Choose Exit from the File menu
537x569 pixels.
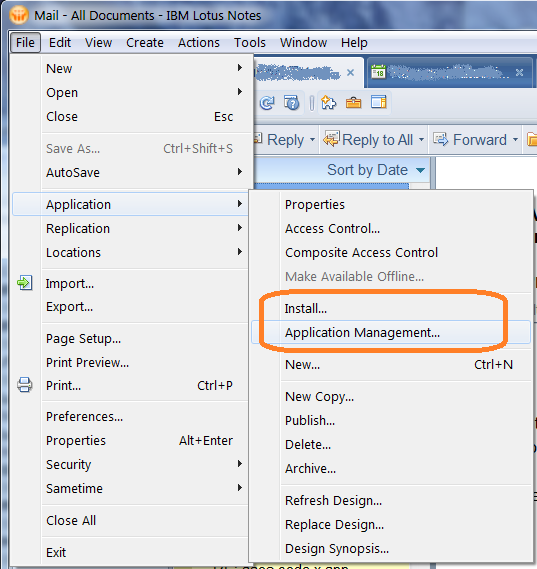131,552
